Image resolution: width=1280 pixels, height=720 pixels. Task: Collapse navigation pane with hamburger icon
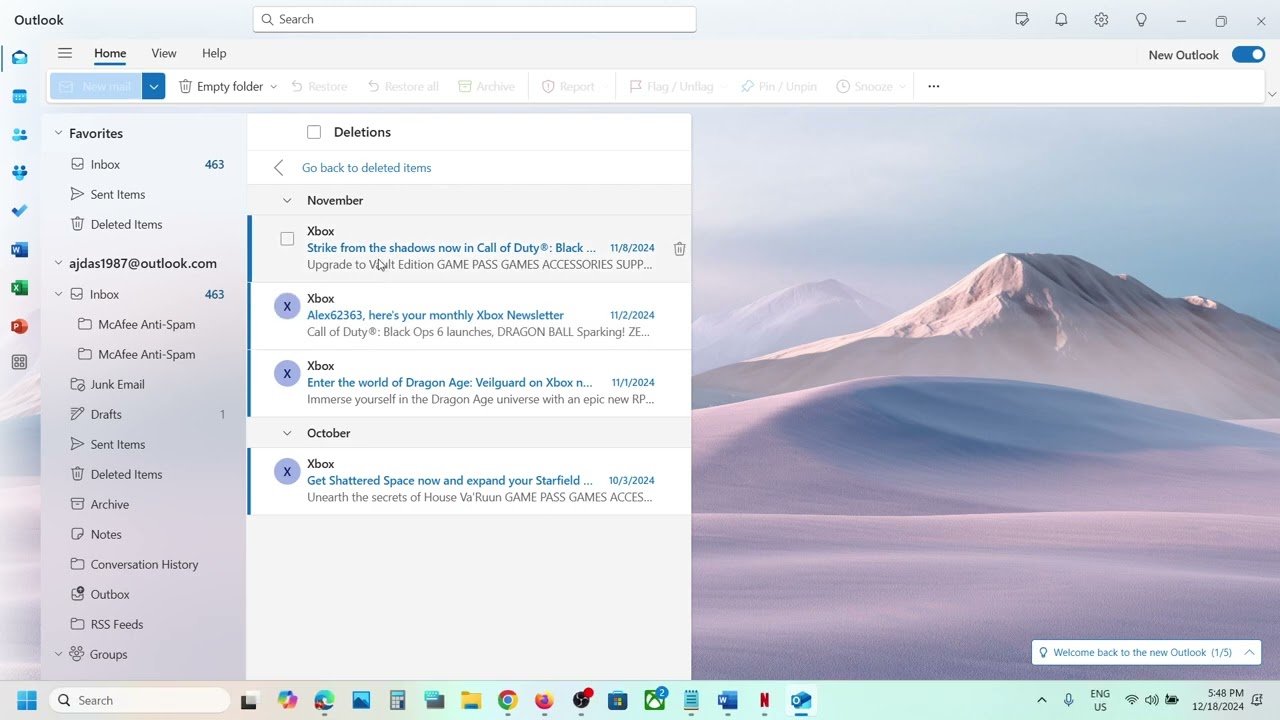pos(65,53)
